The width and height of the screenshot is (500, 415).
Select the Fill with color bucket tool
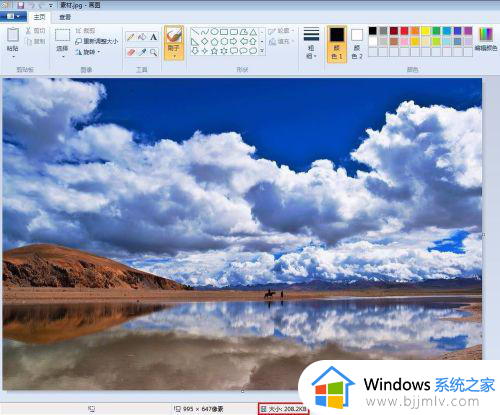click(x=142, y=37)
